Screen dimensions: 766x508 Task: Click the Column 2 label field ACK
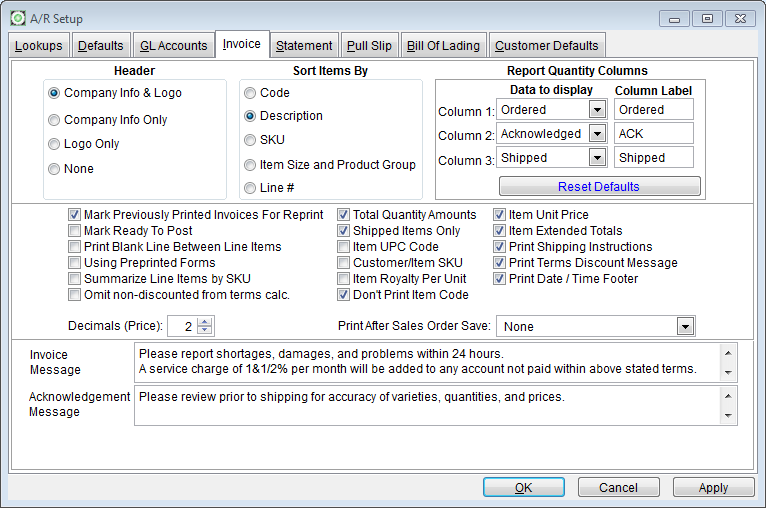(654, 134)
